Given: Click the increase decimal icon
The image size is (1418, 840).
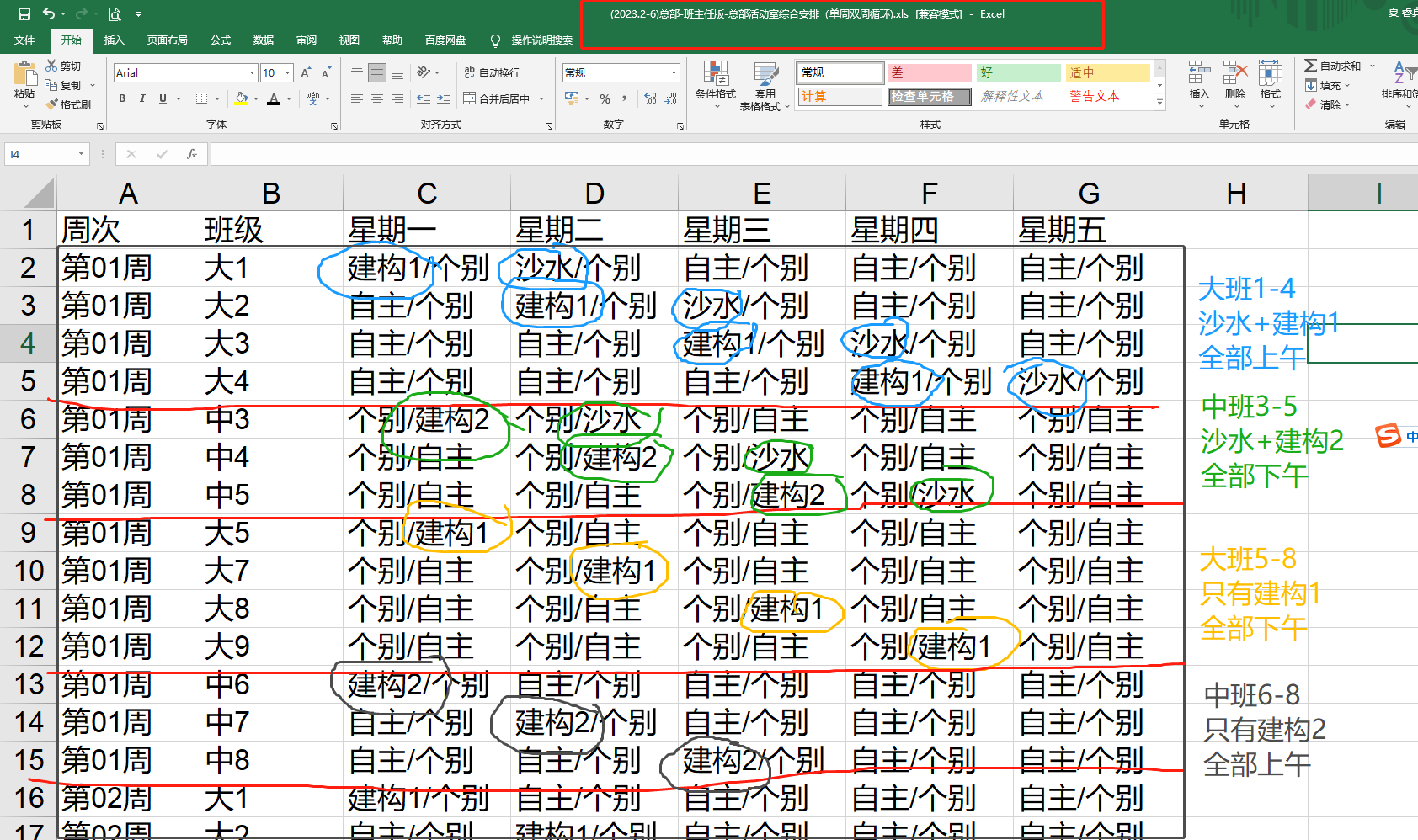Looking at the screenshot, I should pyautogui.click(x=650, y=98).
